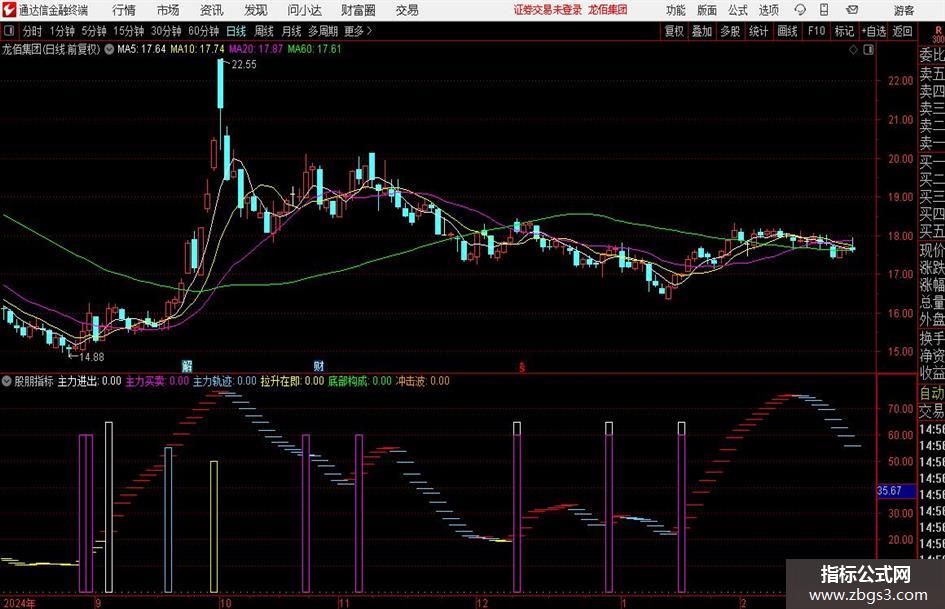Switch to 5分钟 chart period

tap(94, 31)
